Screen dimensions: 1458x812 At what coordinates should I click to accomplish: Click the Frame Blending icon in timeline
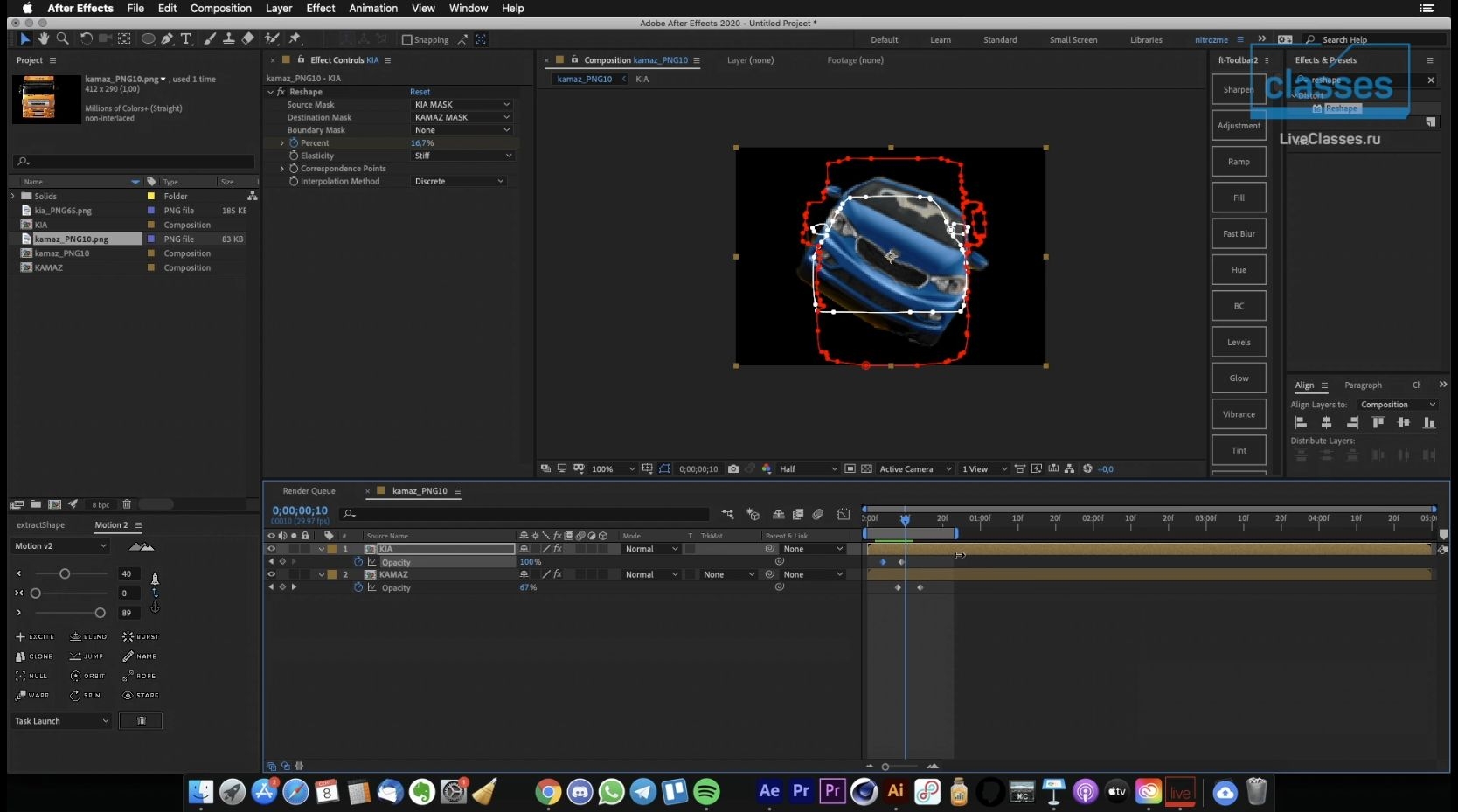pyautogui.click(x=797, y=514)
